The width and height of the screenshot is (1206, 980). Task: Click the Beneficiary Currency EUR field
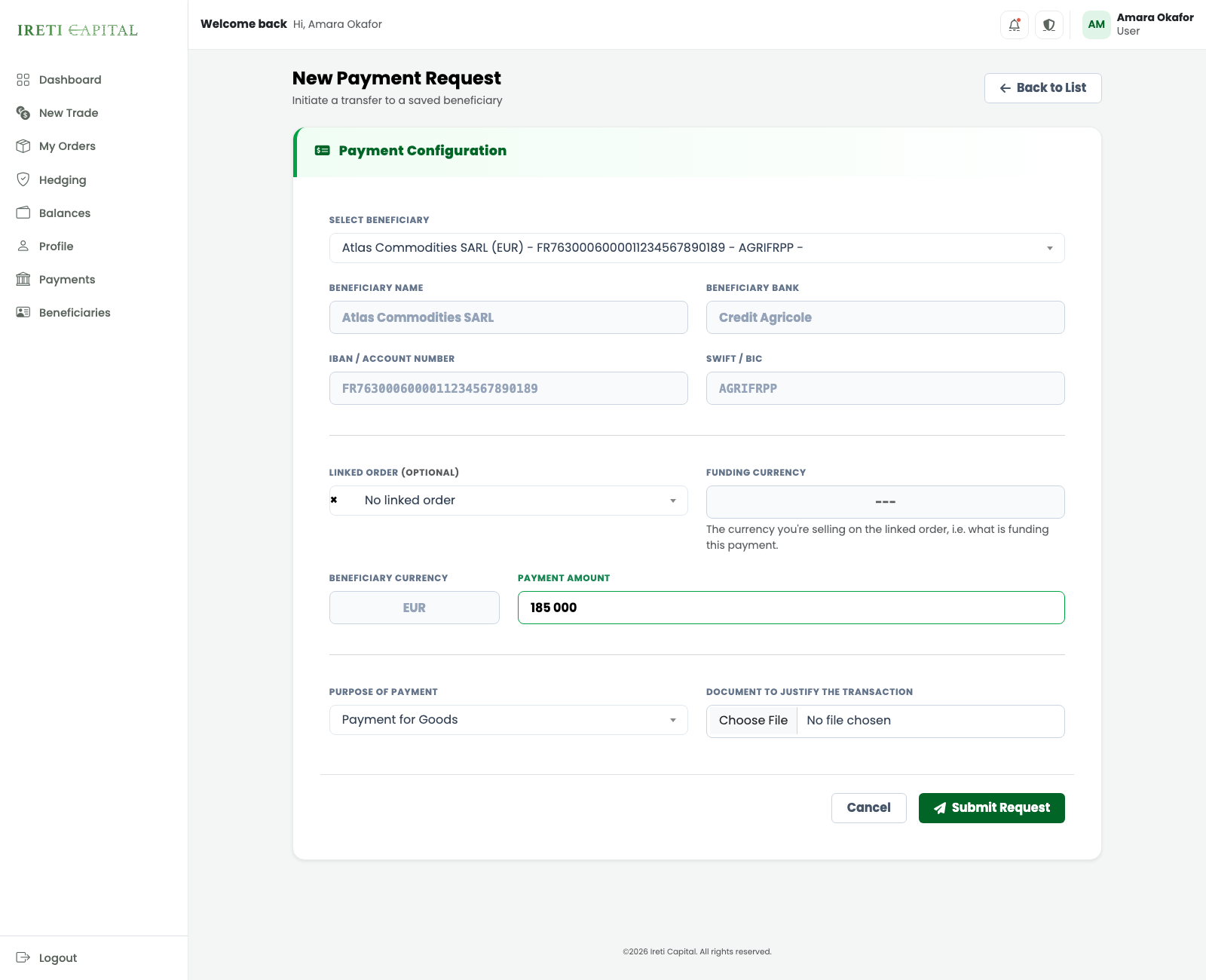(414, 608)
